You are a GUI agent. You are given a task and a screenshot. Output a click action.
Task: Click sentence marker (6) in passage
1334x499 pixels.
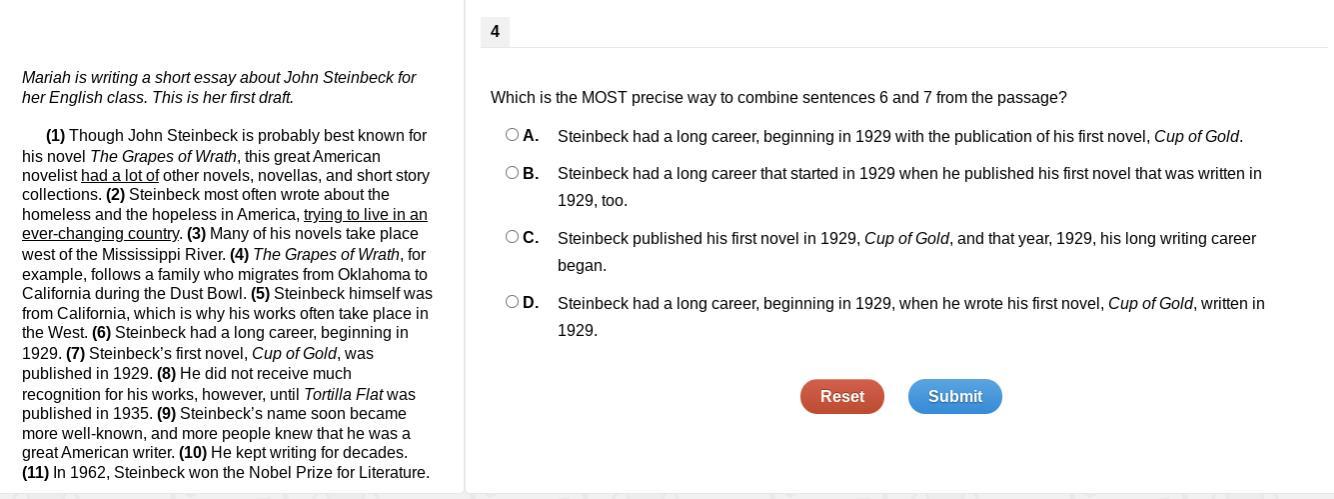point(102,333)
